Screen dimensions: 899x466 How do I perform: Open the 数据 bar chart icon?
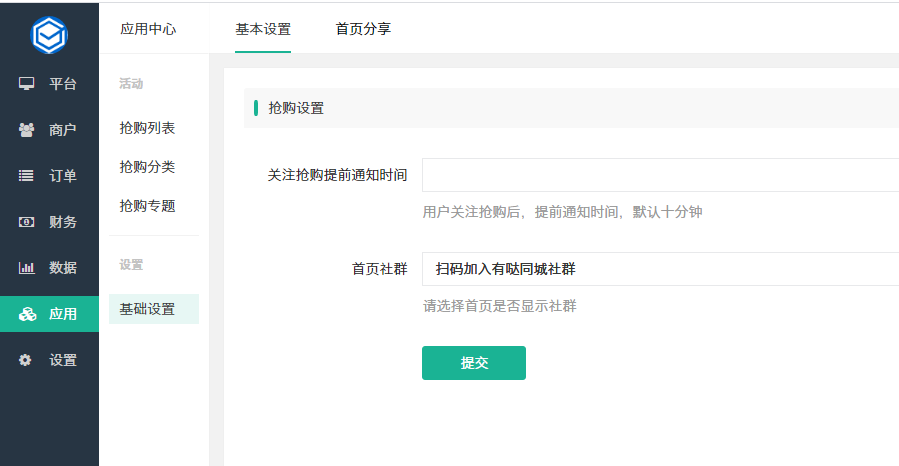[x=26, y=268]
